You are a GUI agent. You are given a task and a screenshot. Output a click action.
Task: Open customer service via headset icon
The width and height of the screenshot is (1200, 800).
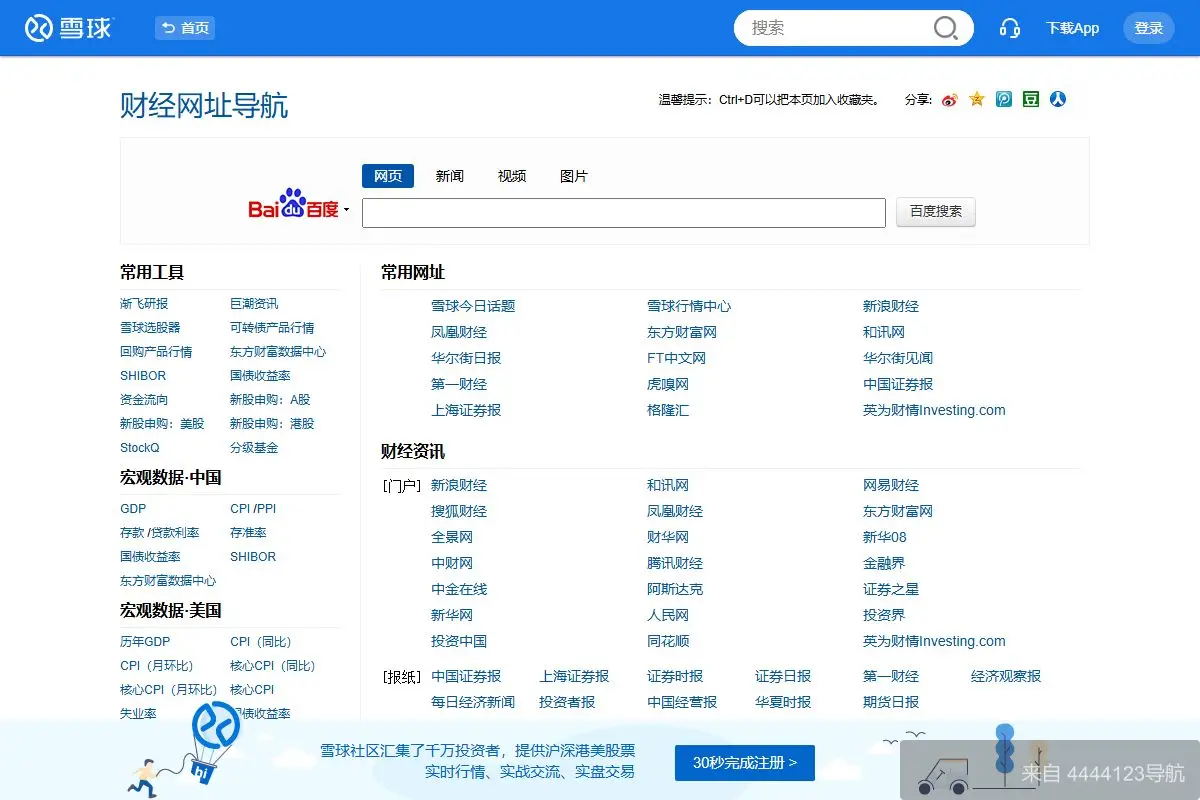tap(1010, 28)
